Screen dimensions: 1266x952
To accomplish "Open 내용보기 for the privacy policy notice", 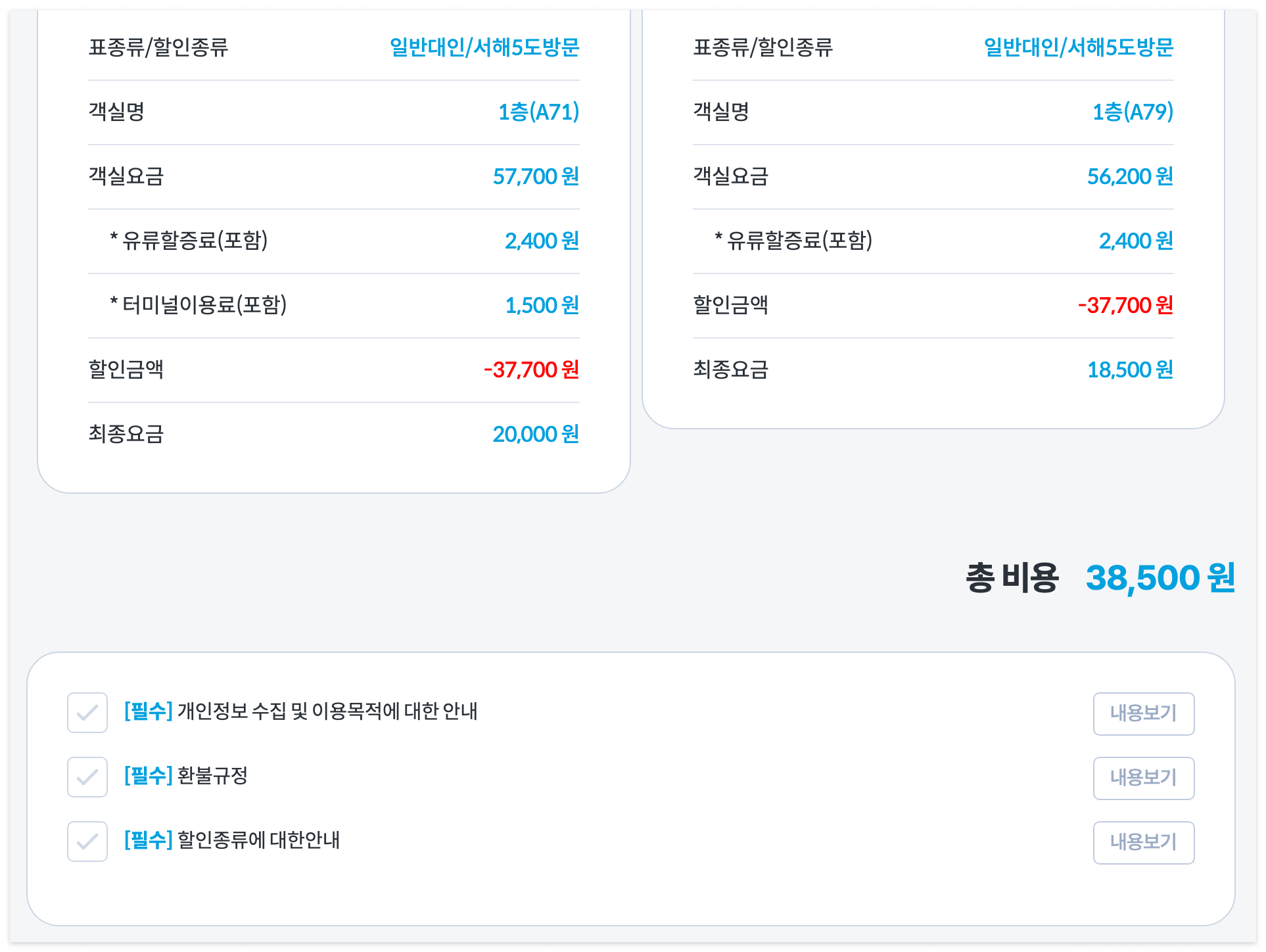I will coord(1144,714).
